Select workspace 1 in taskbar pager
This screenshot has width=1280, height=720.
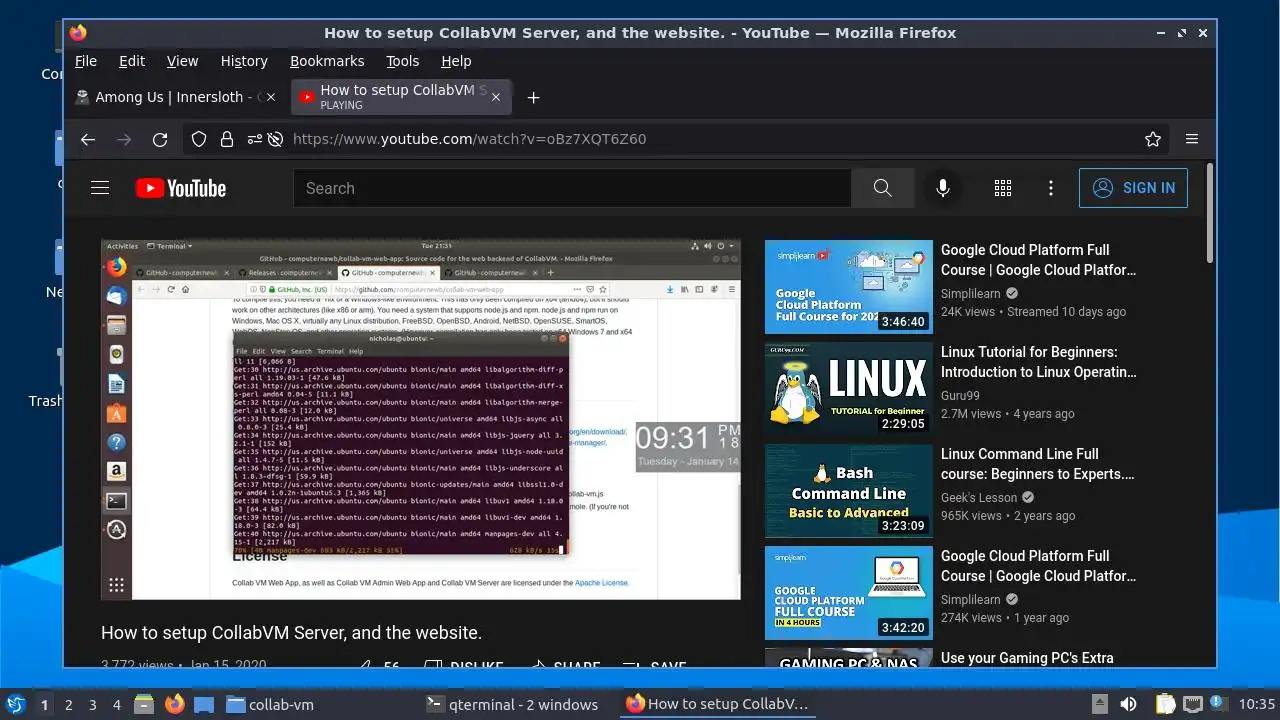point(44,704)
